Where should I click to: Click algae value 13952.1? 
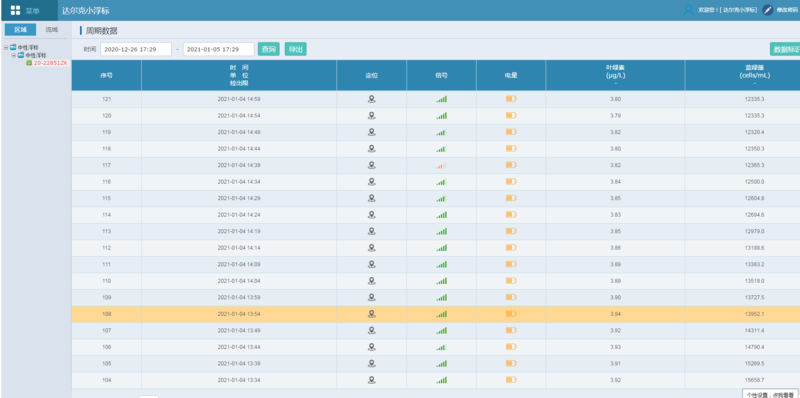point(755,314)
